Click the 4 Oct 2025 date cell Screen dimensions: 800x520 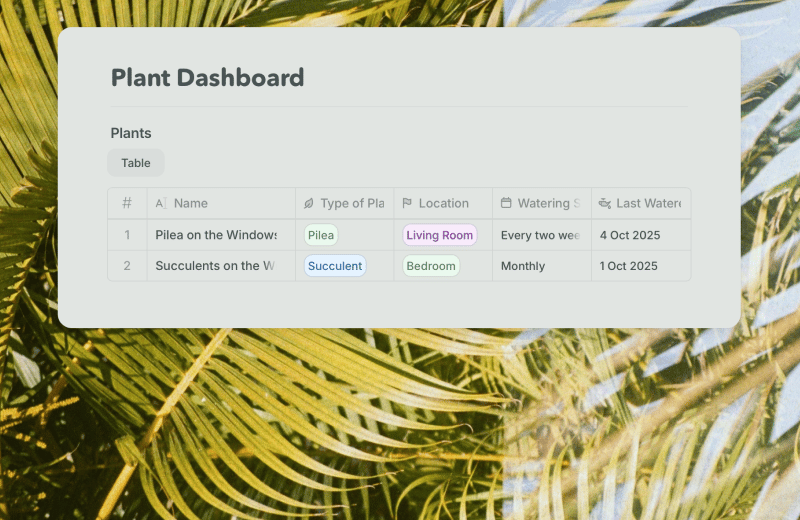[x=629, y=235]
